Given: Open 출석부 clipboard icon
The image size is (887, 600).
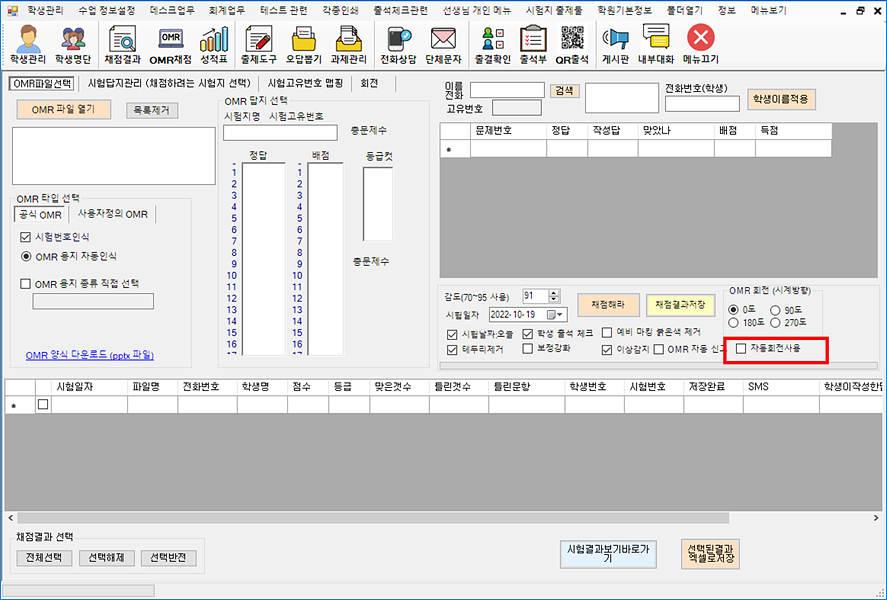Looking at the screenshot, I should pos(533,44).
